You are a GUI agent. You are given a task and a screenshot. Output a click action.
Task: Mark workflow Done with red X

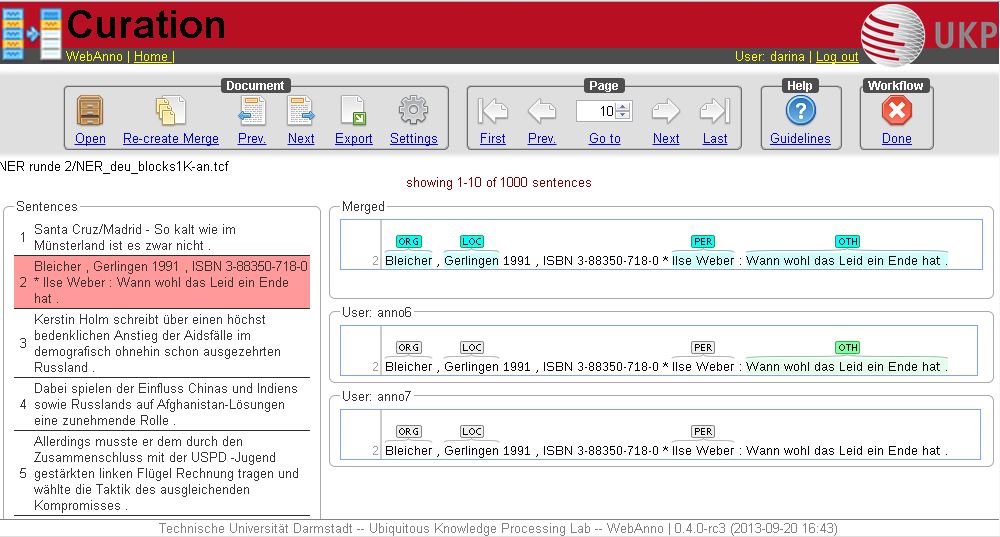tap(897, 110)
